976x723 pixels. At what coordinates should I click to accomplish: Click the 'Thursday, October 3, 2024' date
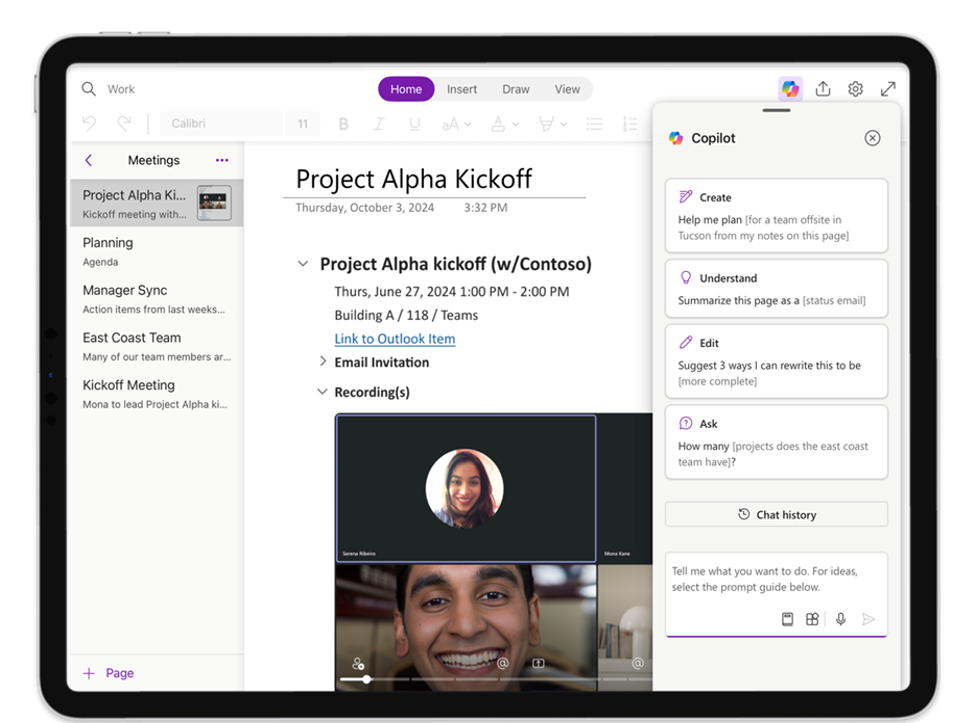[365, 208]
